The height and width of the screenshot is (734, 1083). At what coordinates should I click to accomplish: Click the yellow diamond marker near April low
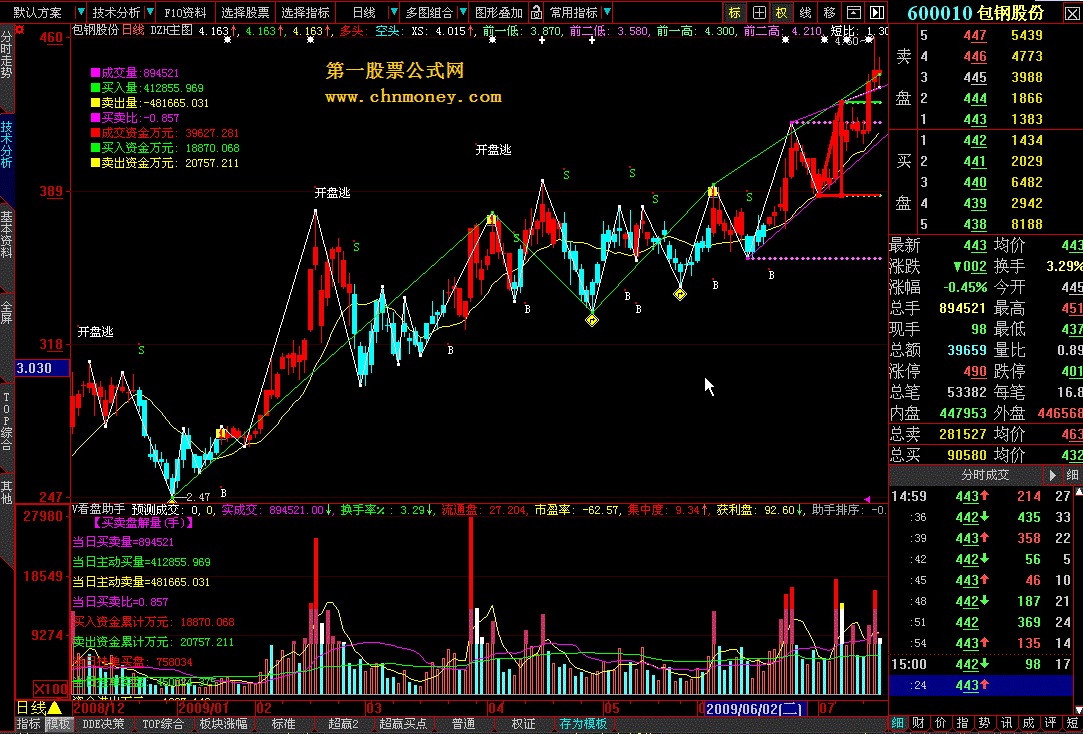point(592,320)
